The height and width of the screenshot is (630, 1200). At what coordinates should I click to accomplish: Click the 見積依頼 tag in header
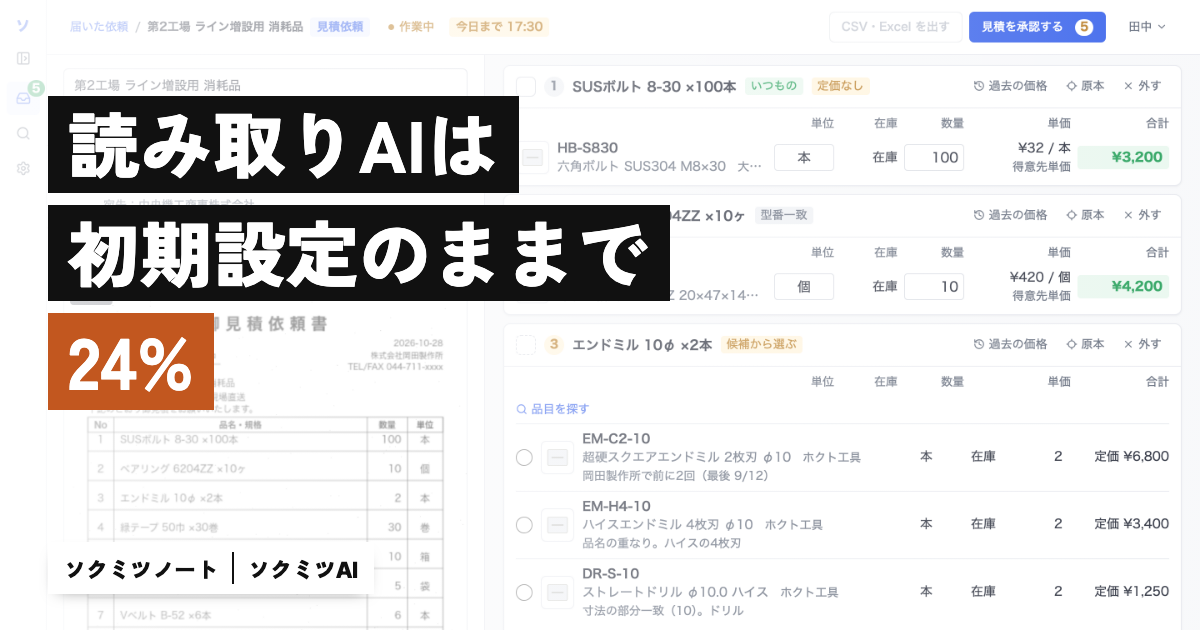[x=340, y=26]
